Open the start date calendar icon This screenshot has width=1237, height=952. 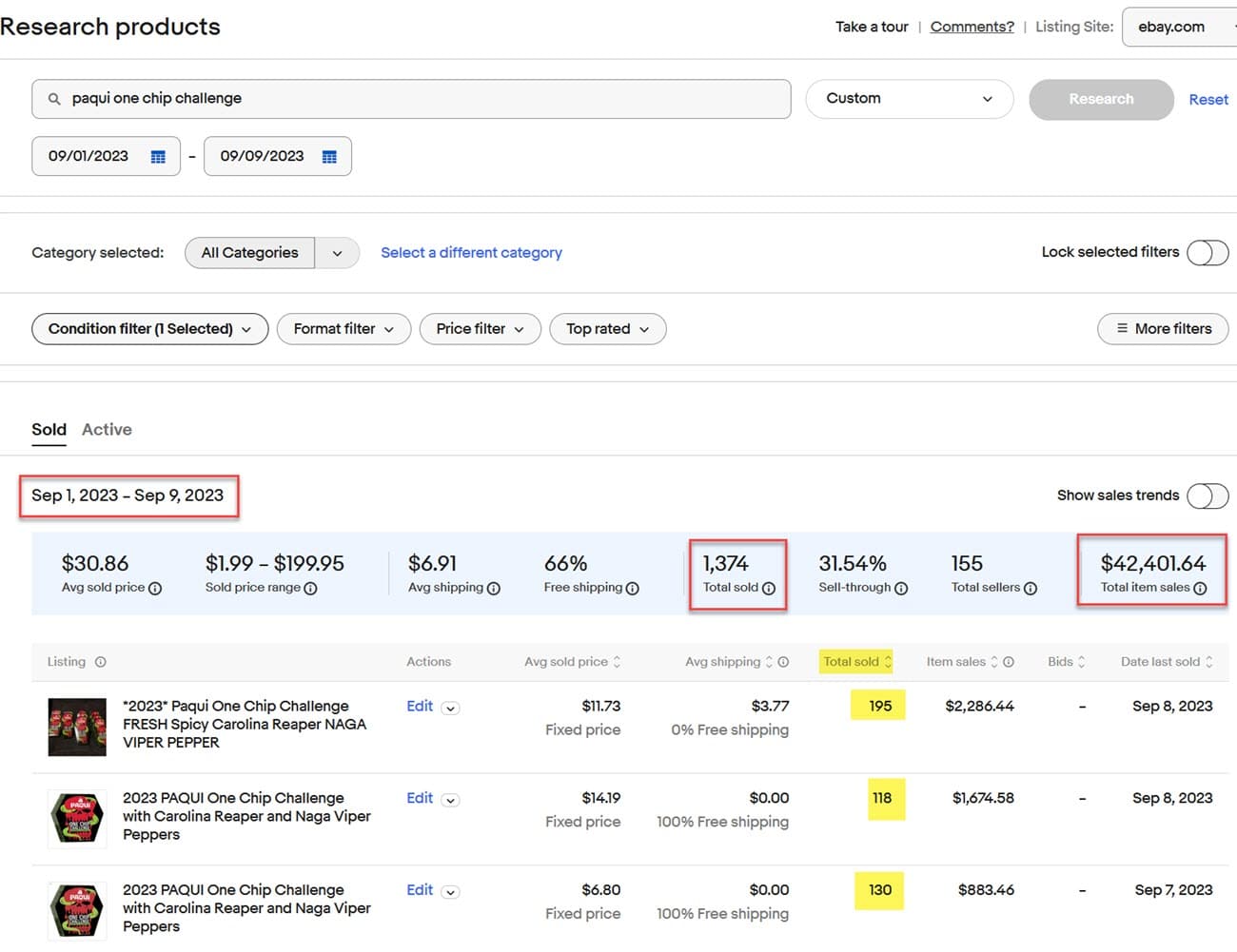tap(158, 157)
